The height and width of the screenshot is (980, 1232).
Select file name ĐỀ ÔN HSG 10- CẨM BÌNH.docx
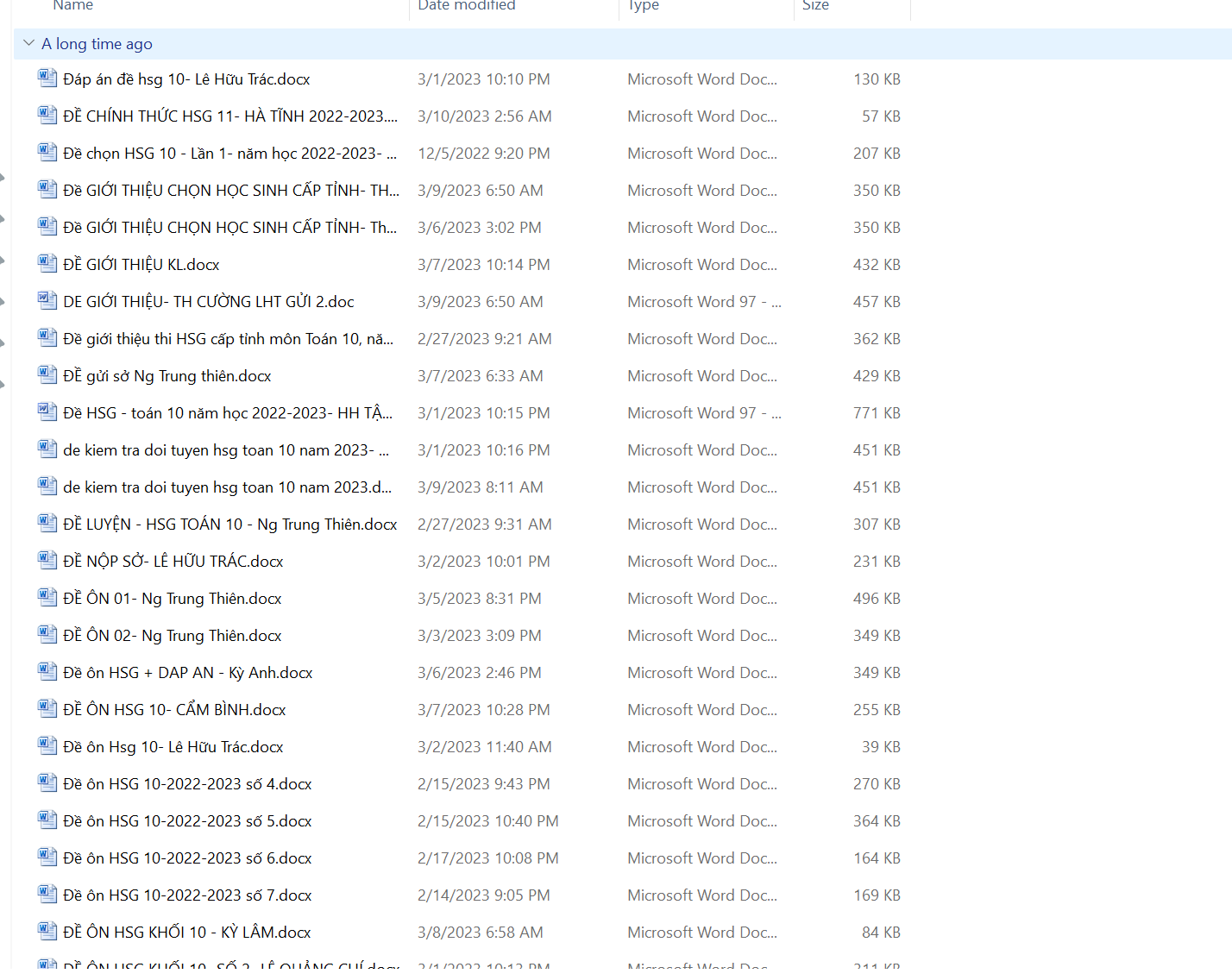click(174, 710)
